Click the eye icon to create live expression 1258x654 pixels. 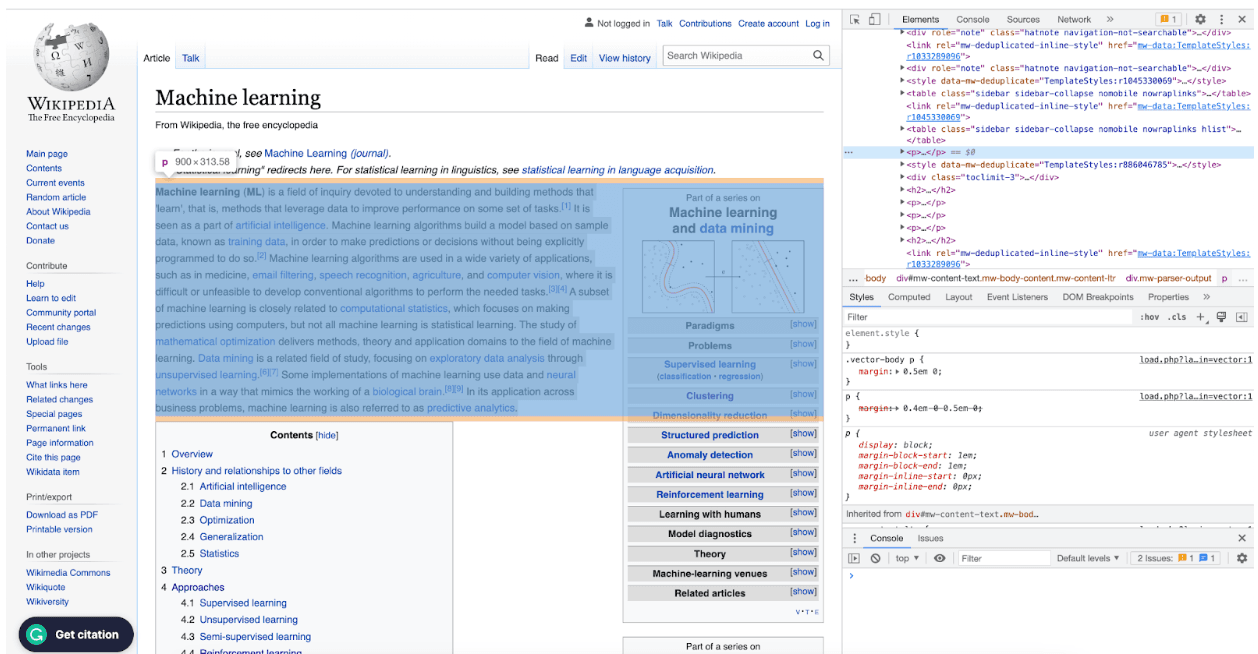tap(938, 558)
